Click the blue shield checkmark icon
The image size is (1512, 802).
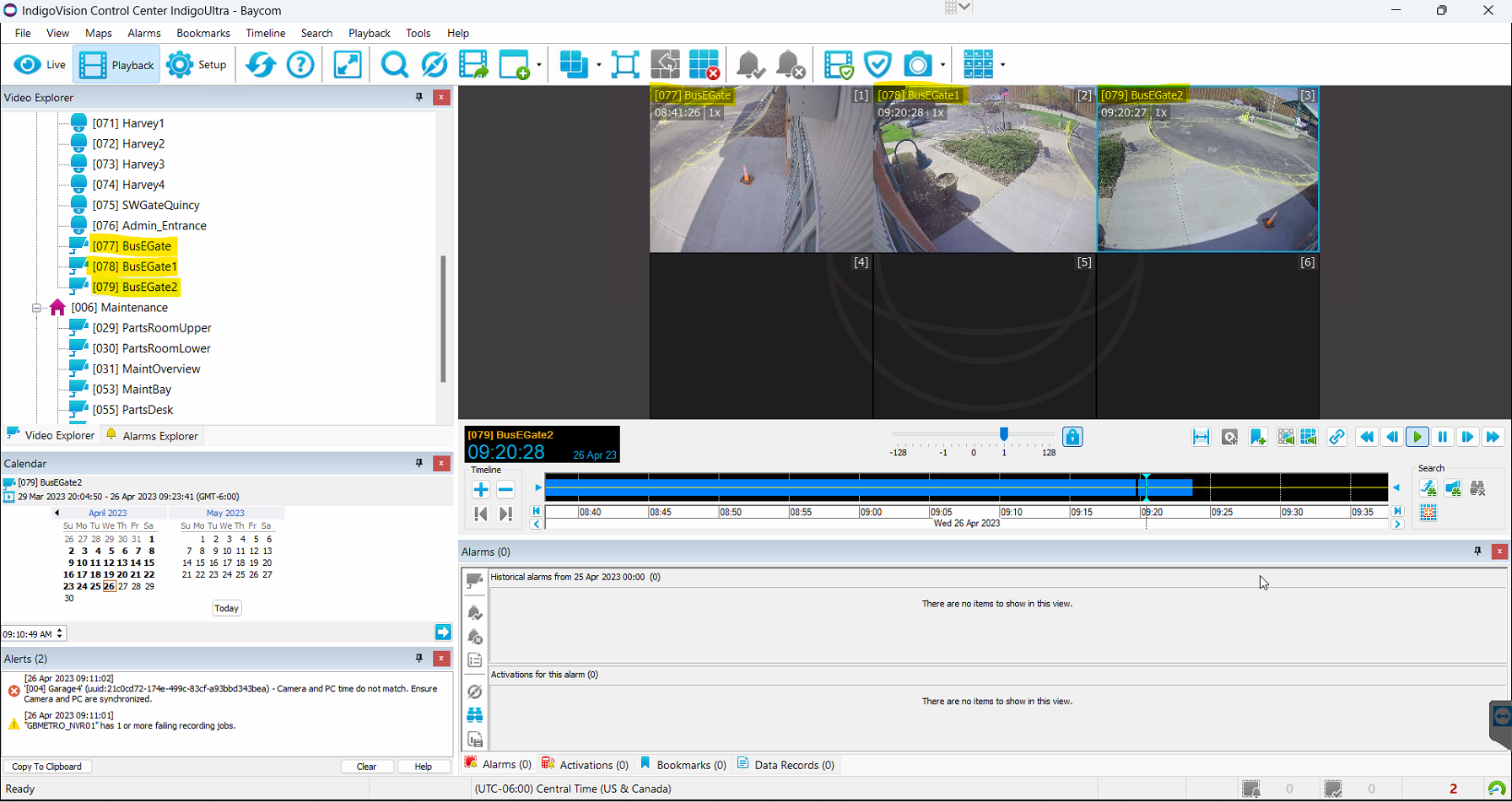(x=878, y=65)
